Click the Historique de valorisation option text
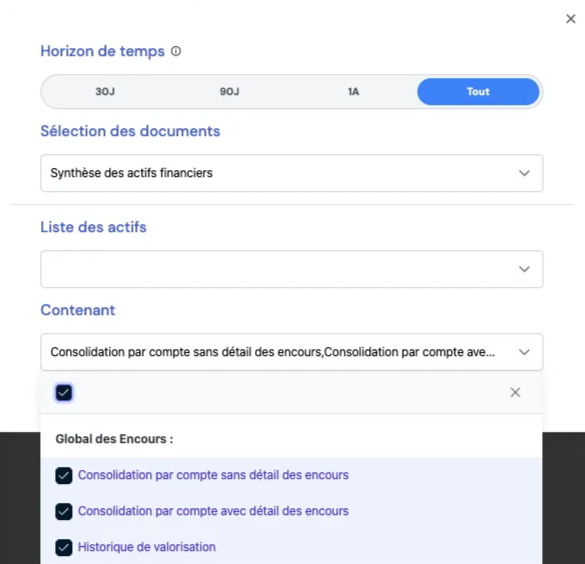585x564 pixels. 147,547
